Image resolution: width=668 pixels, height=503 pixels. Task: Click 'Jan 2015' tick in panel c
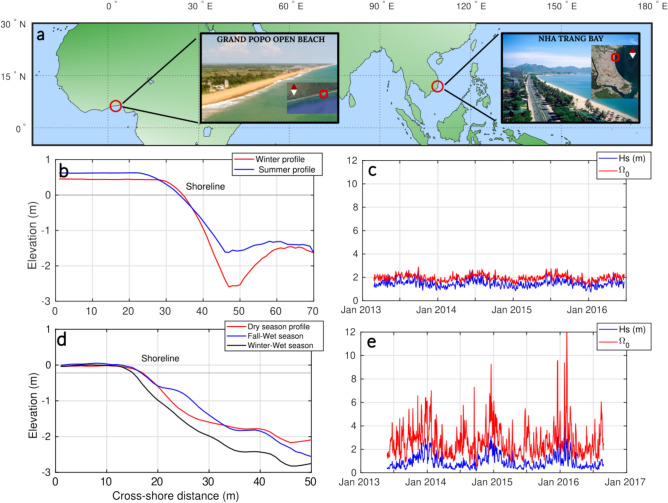point(511,310)
